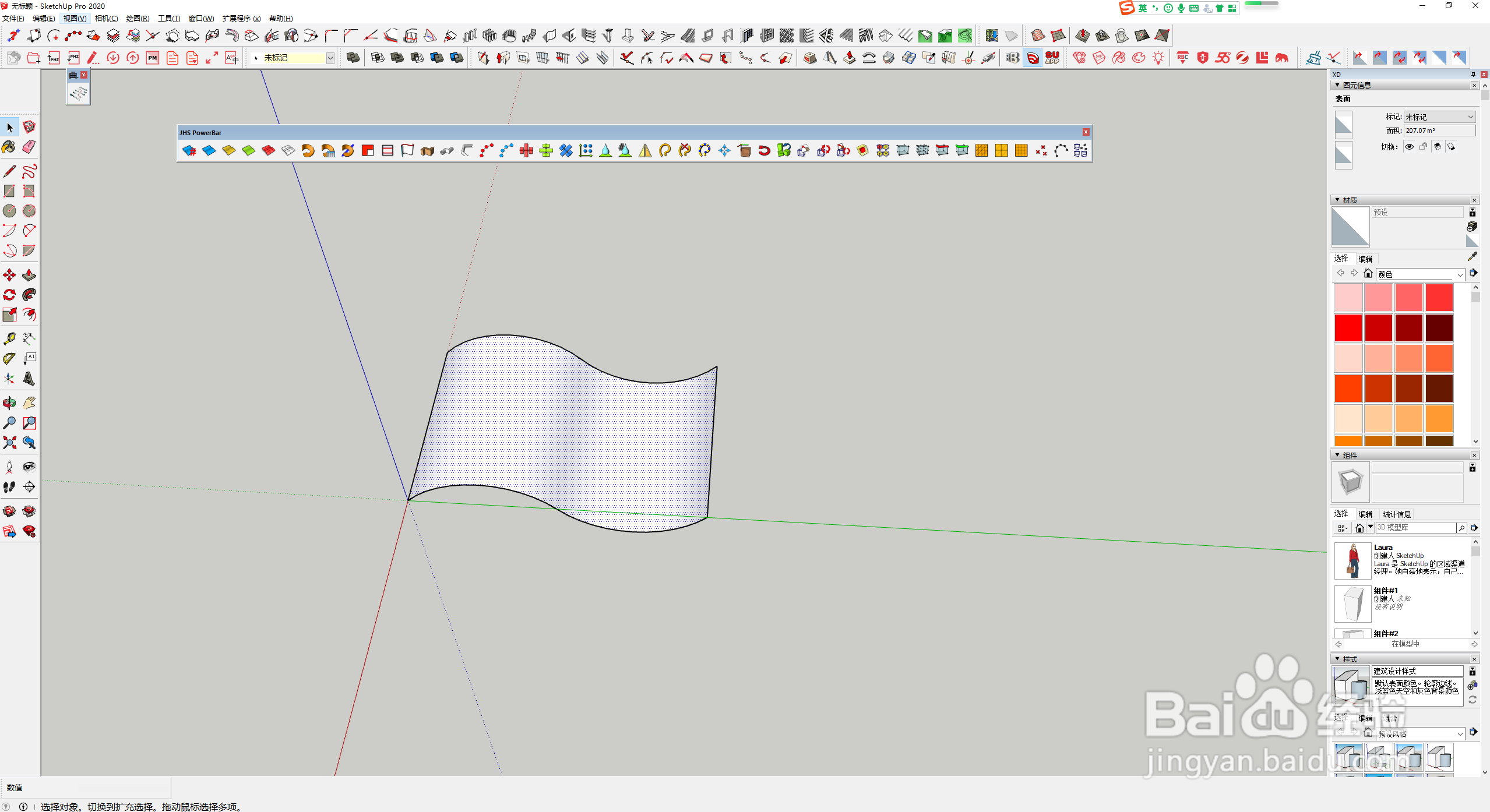Pick the pure red color swatch
Viewport: 1490px width, 812px height.
[1348, 328]
